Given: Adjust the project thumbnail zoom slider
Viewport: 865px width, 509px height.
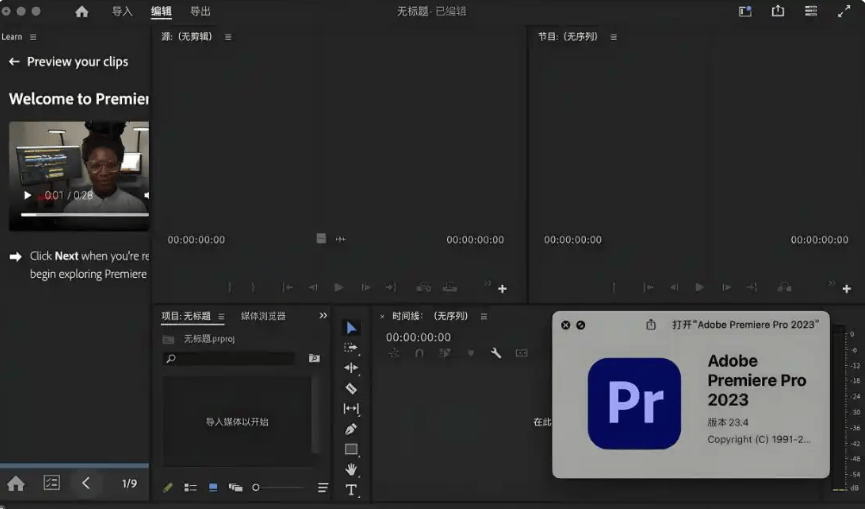Looking at the screenshot, I should (257, 487).
